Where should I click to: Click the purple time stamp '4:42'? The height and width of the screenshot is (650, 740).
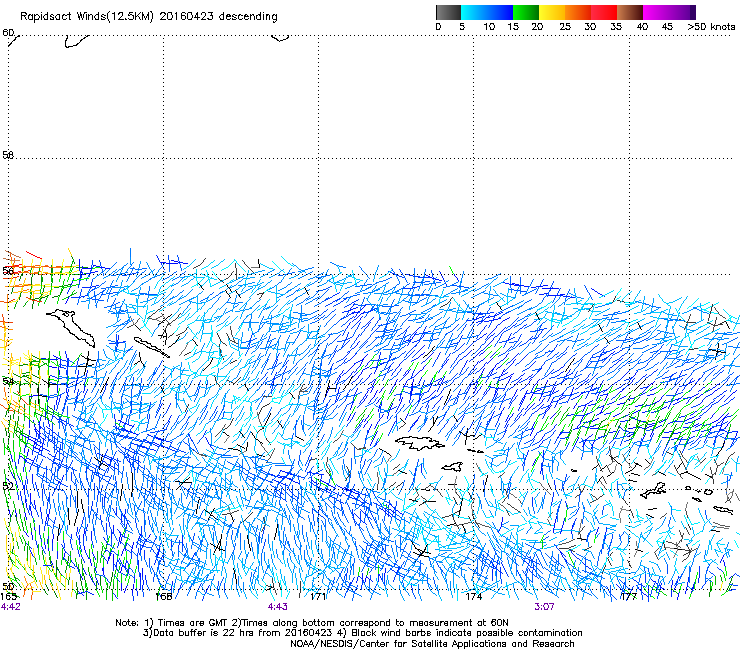click(x=11, y=607)
